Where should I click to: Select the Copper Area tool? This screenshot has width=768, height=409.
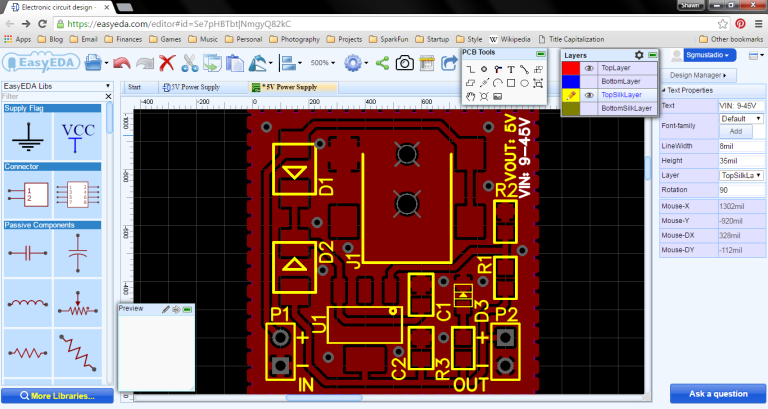coord(538,70)
